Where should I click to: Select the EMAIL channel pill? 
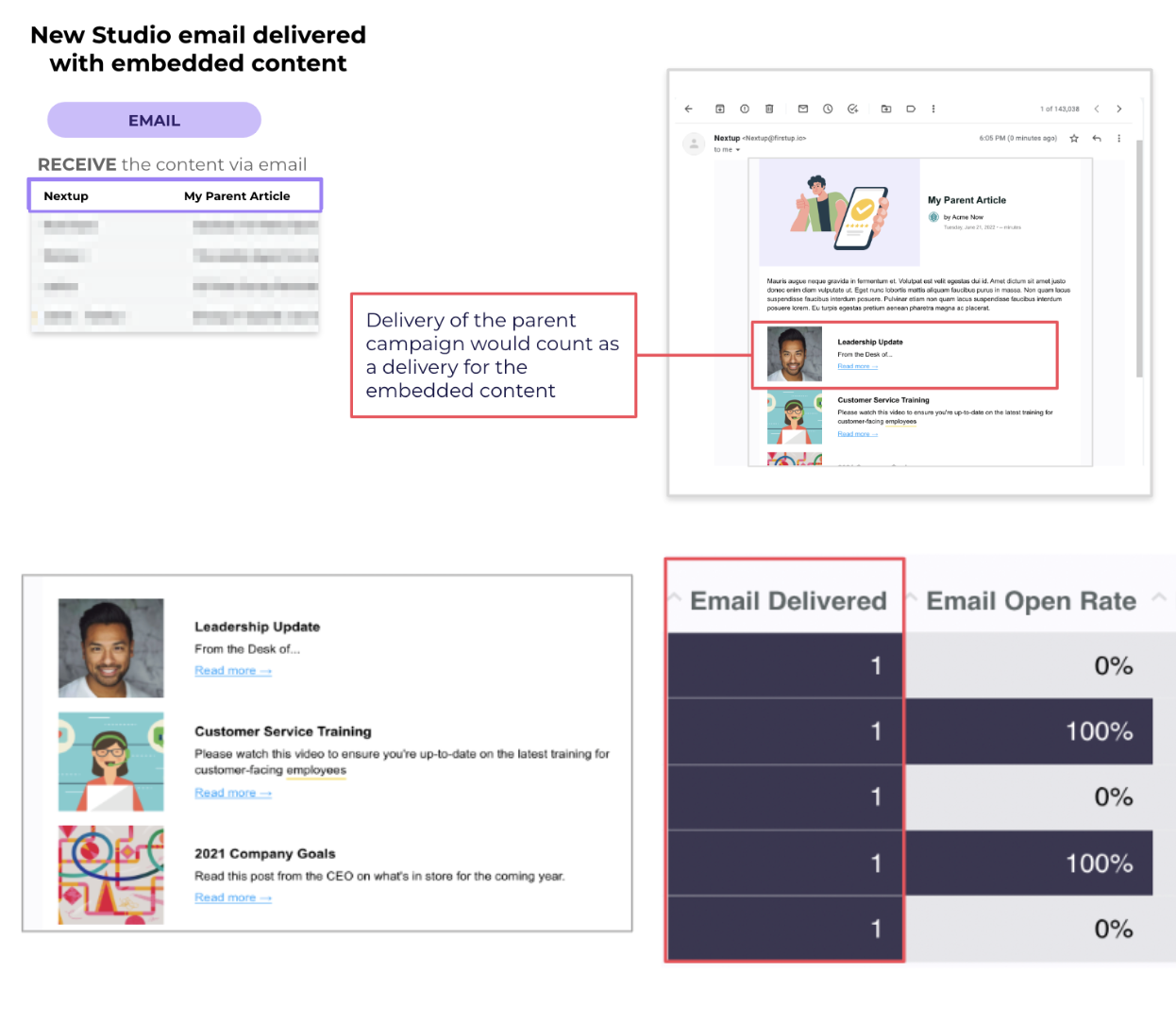coord(154,120)
